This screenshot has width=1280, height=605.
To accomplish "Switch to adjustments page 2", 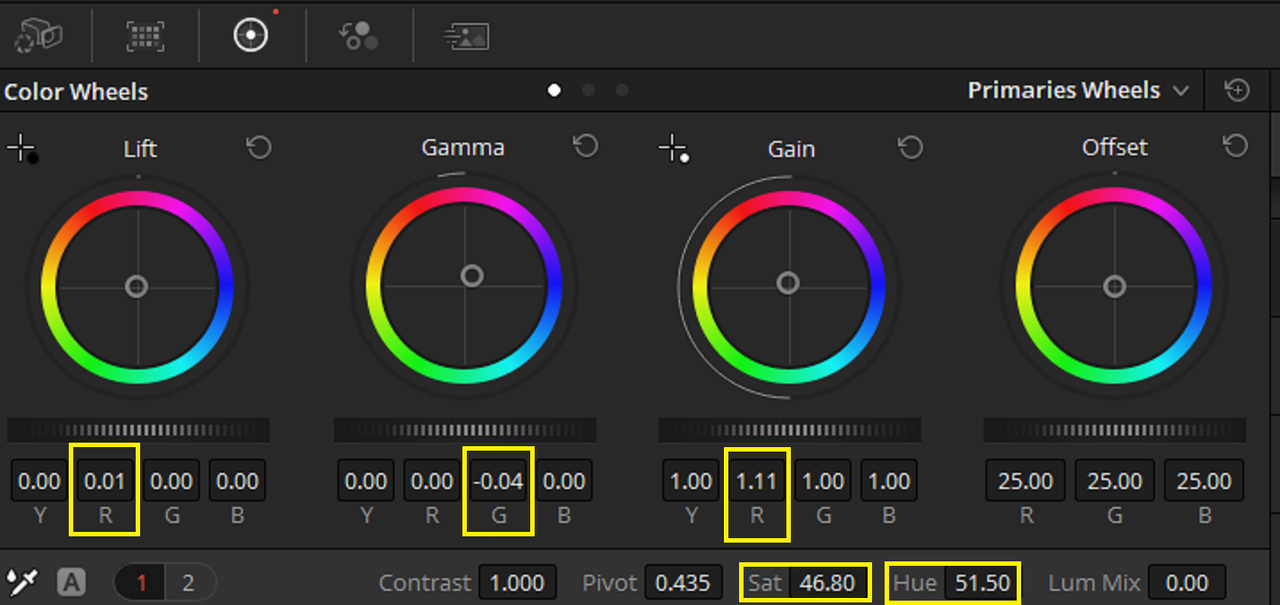I will coord(189,582).
